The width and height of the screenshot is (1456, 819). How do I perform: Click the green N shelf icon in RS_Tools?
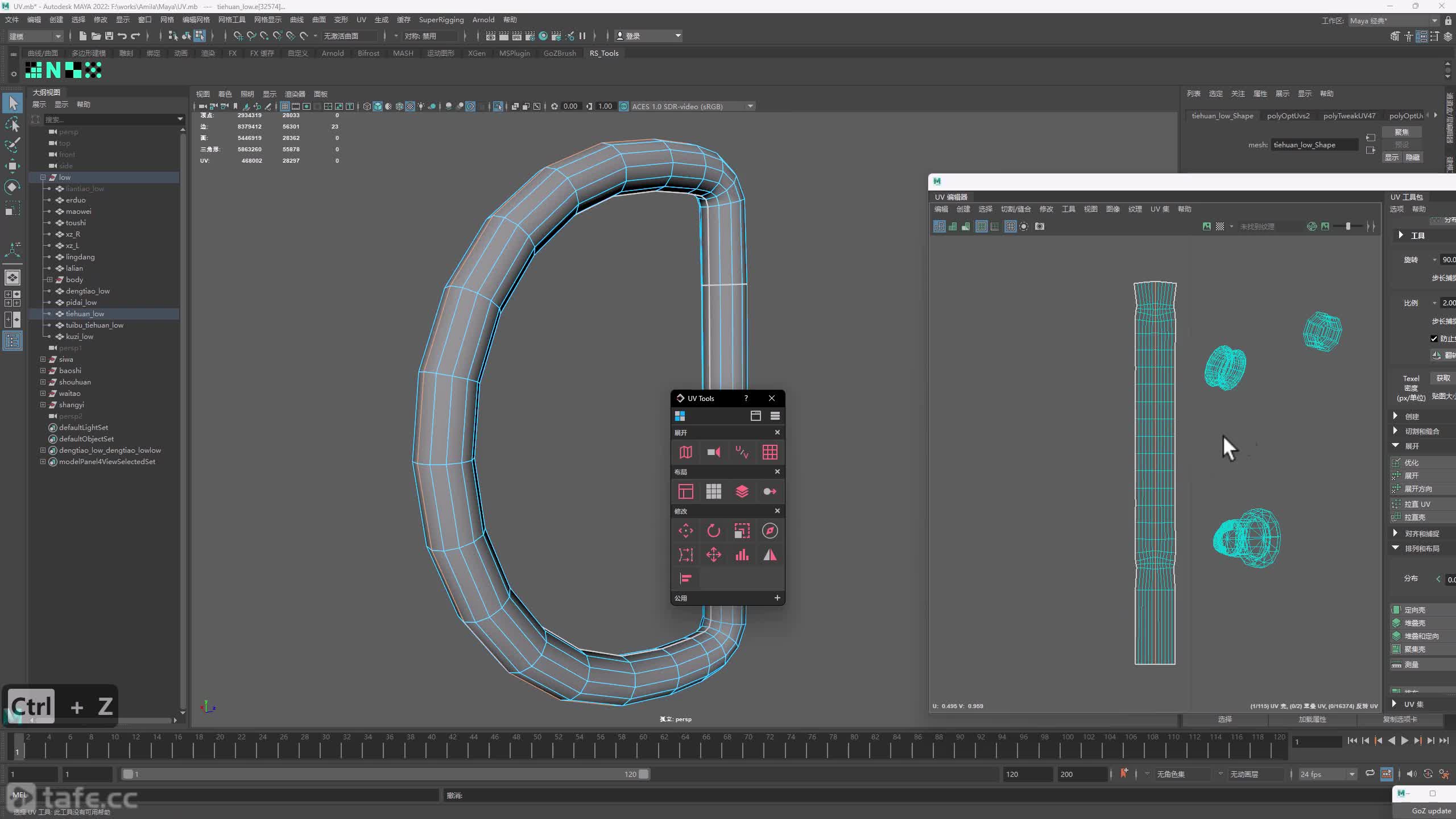[53, 70]
